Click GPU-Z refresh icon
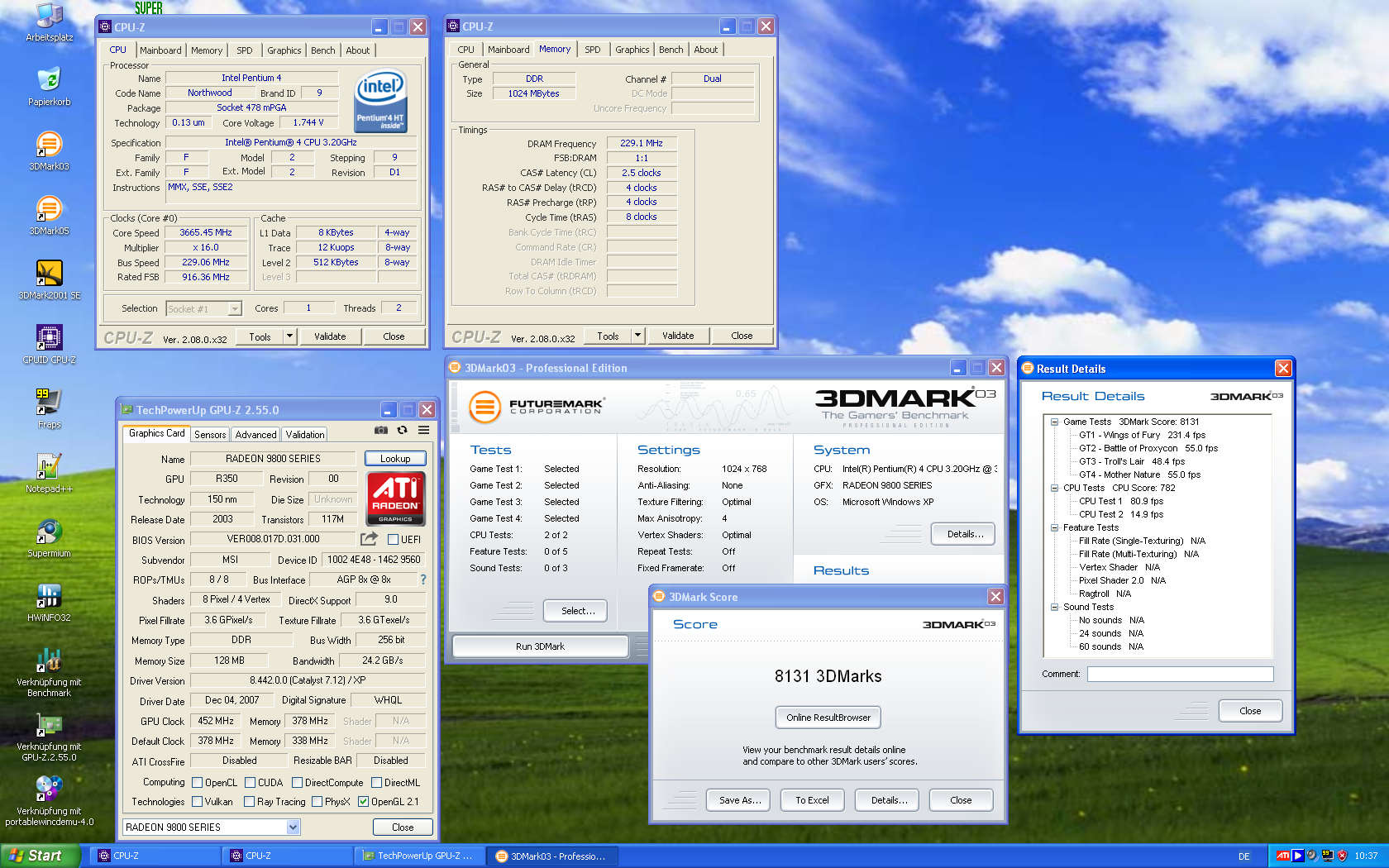Screen dimensions: 1389x868 point(402,430)
